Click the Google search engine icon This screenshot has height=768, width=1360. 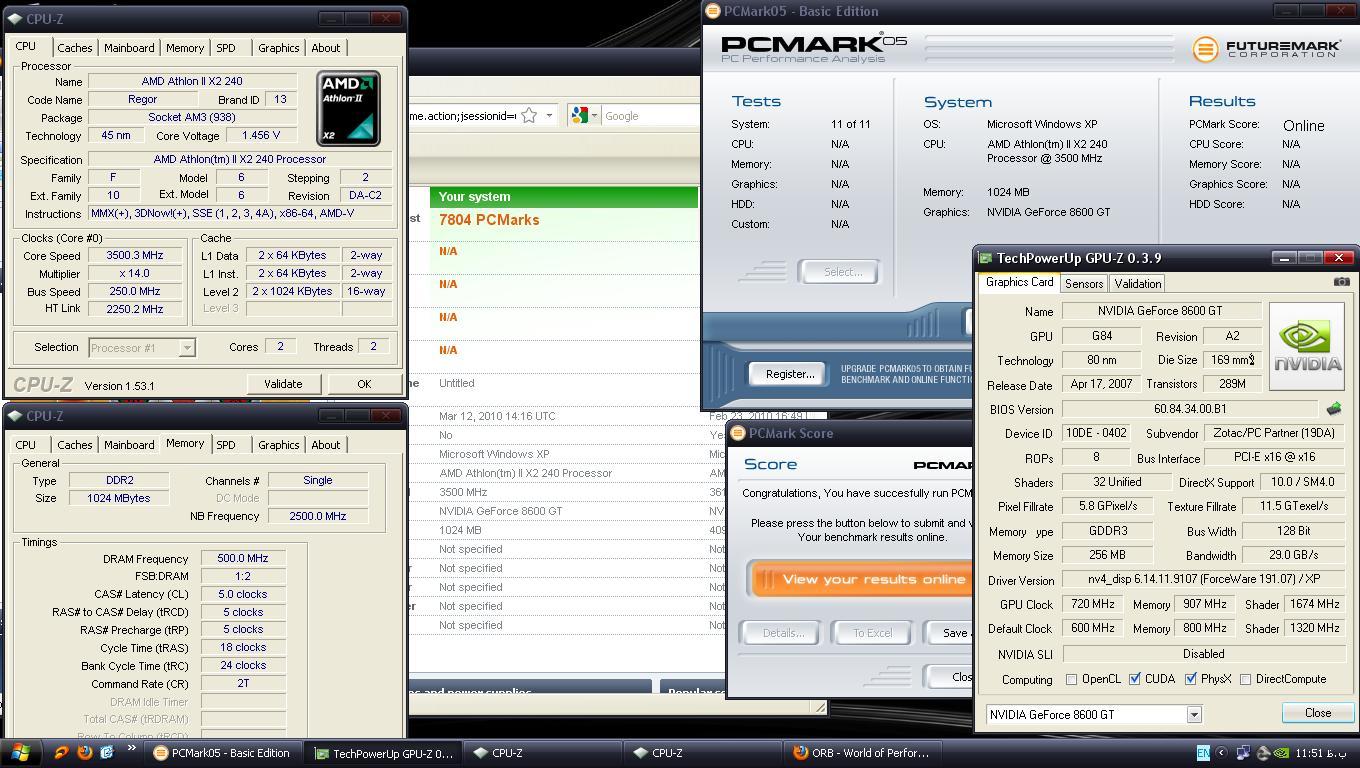click(579, 116)
